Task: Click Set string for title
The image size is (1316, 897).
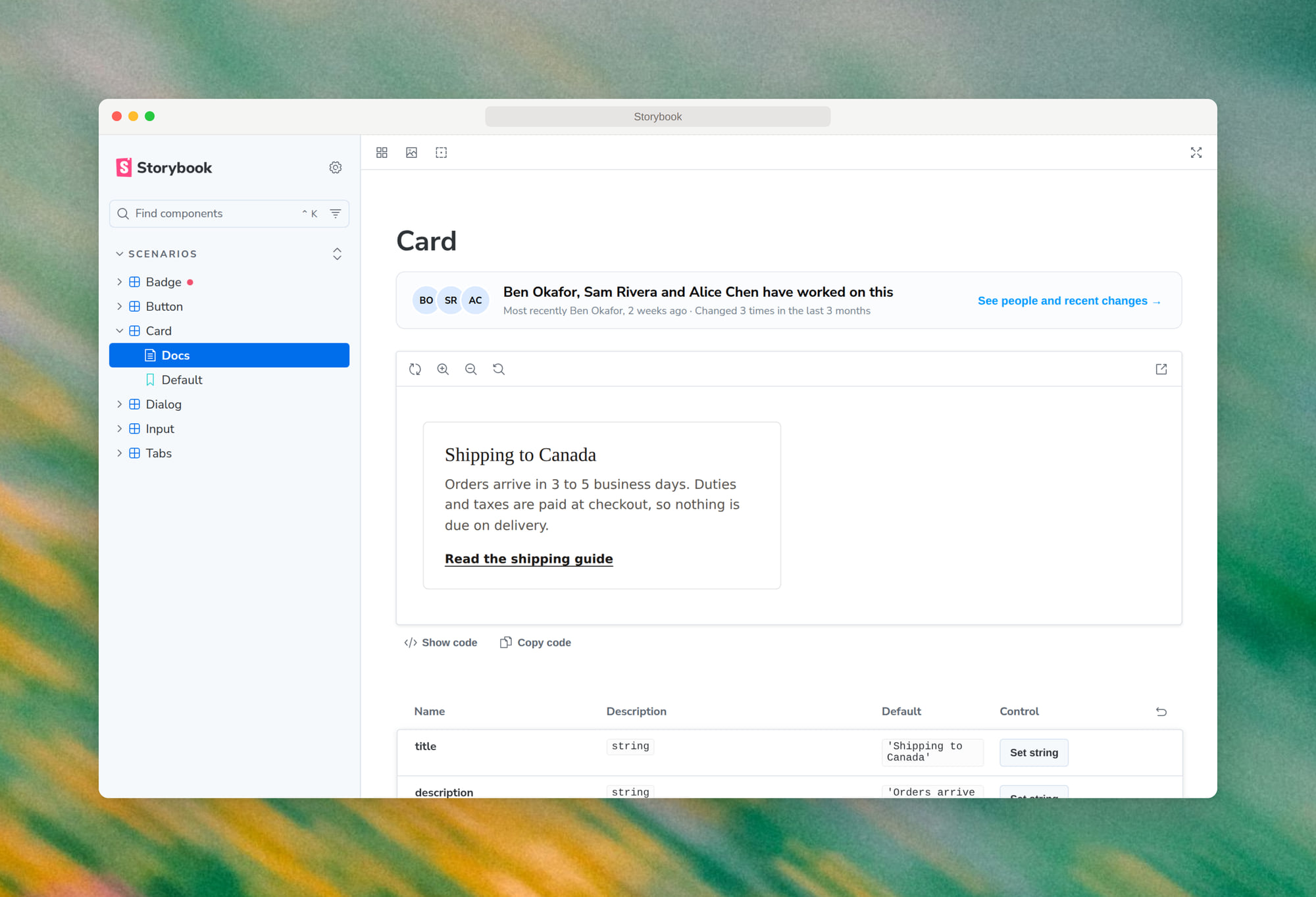Action: tap(1034, 752)
